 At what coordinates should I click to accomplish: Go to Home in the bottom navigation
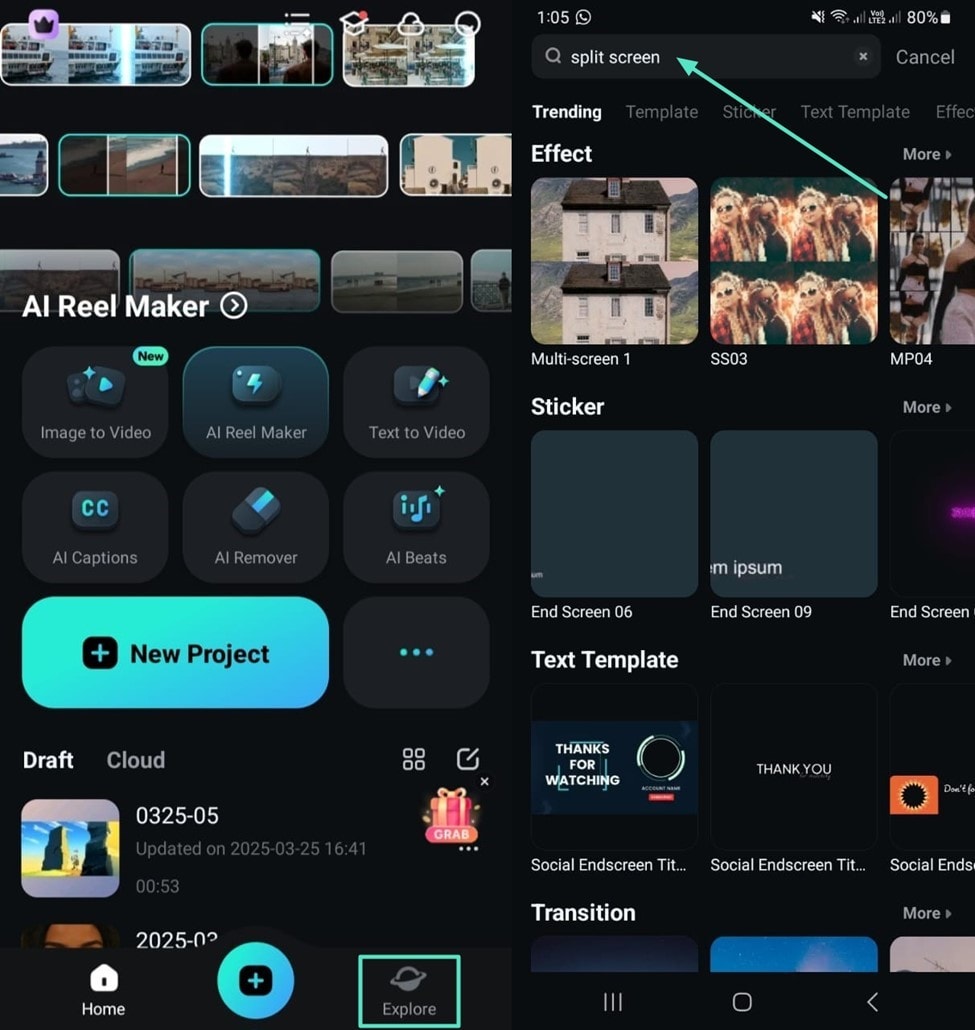103,991
